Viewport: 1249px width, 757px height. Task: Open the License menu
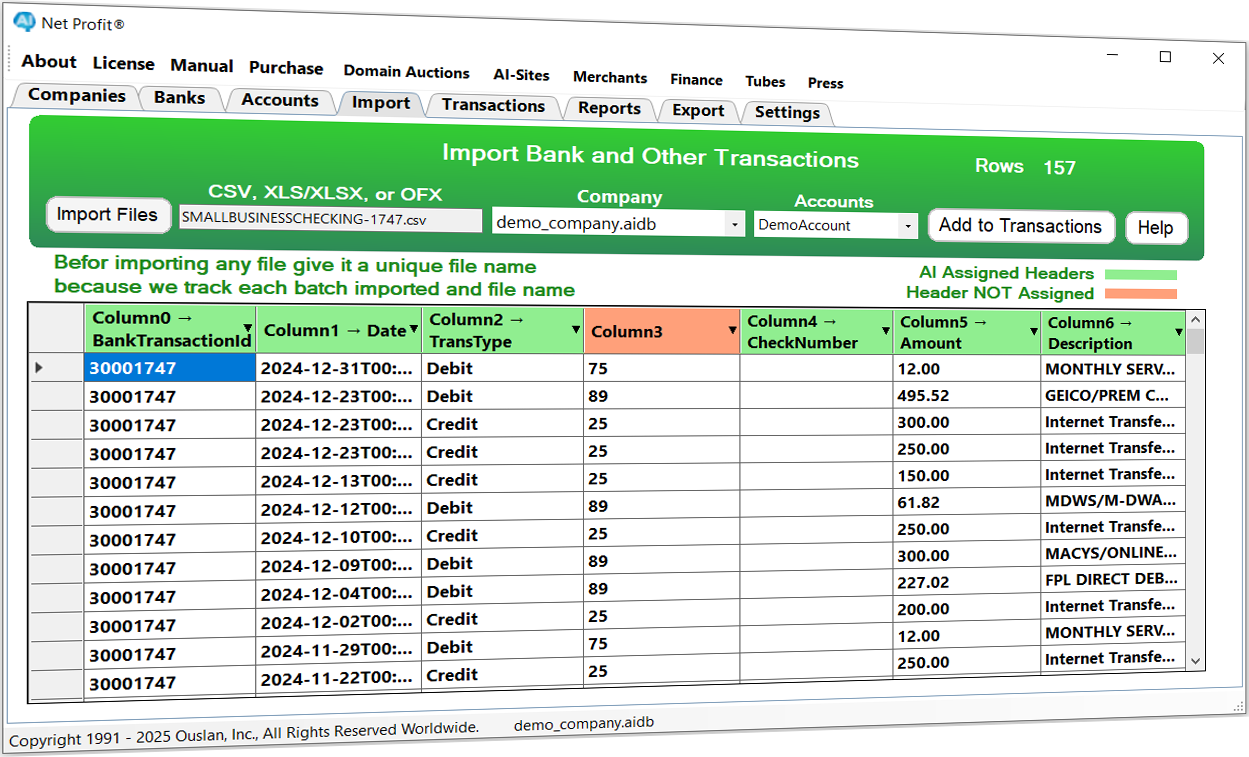pyautogui.click(x=124, y=63)
